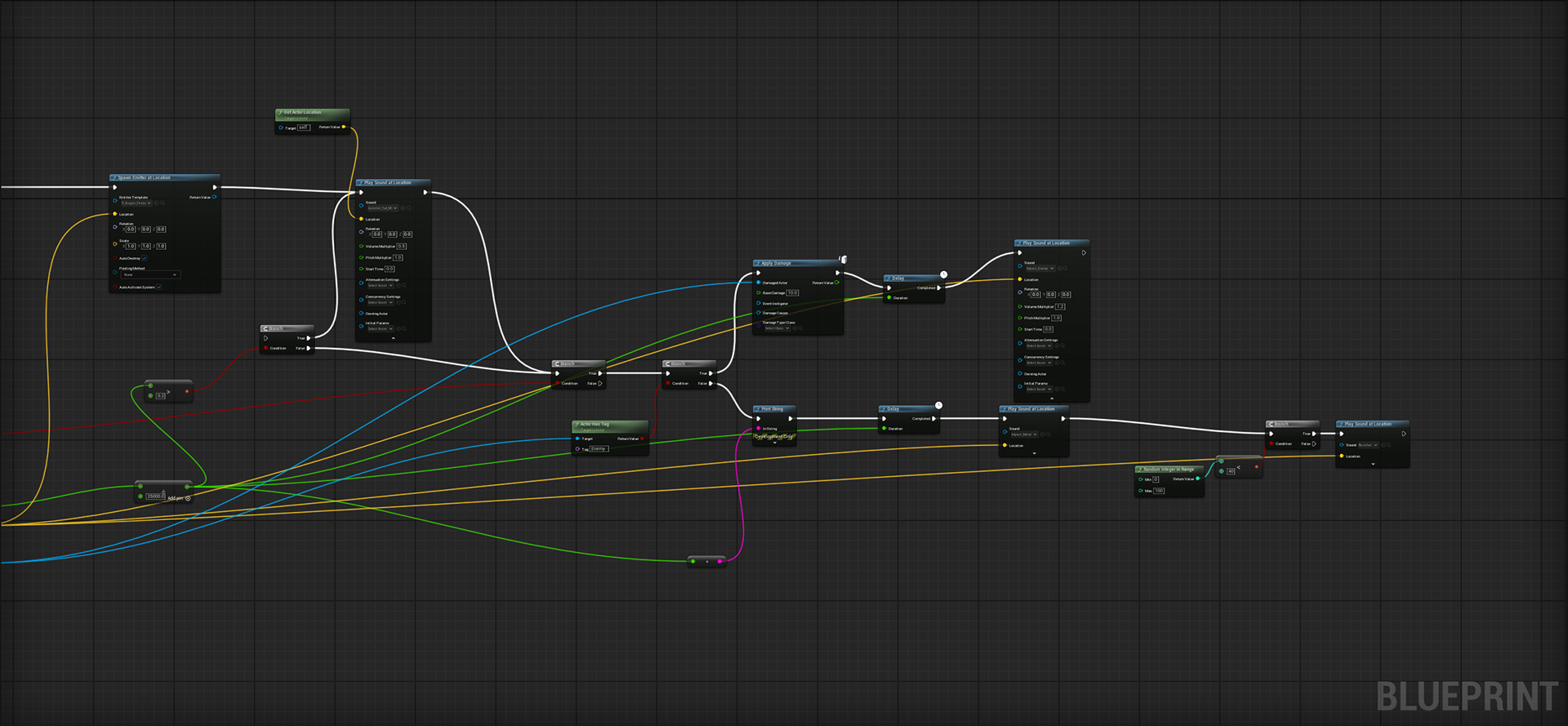Image resolution: width=1568 pixels, height=726 pixels.
Task: Click the Damage Causer pin on Apply Damage
Action: click(759, 313)
